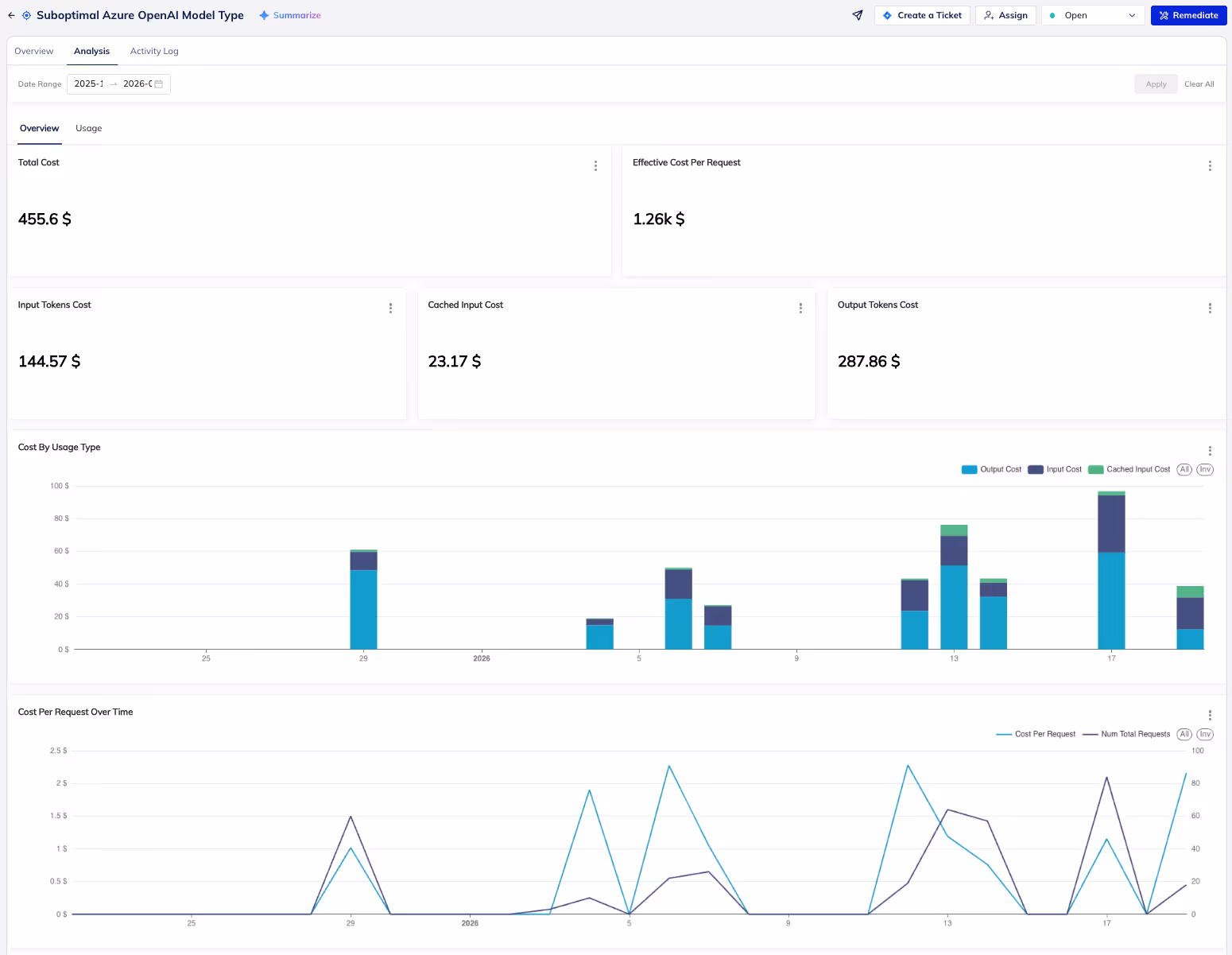This screenshot has height=955, width=1232.
Task: Click the paper plane share icon in the header
Action: point(857,15)
